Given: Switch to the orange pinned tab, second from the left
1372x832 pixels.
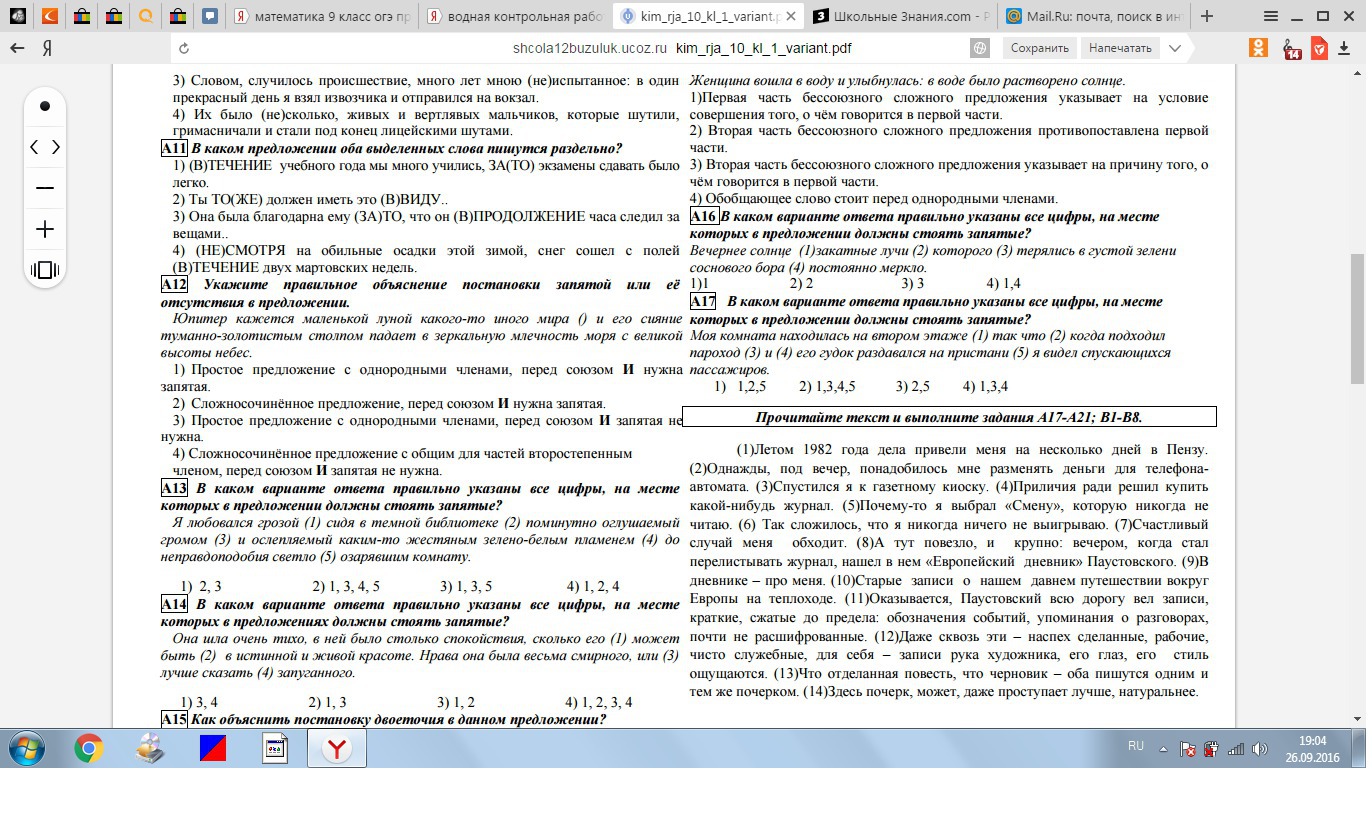Looking at the screenshot, I should (x=50, y=16).
